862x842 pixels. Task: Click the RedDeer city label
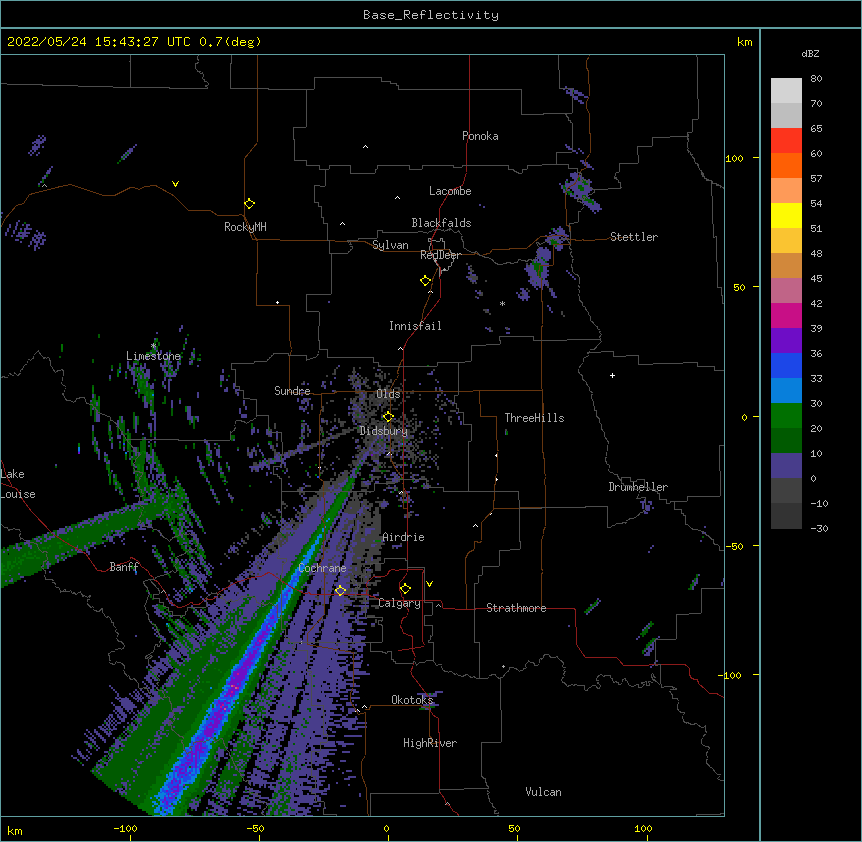tap(440, 255)
